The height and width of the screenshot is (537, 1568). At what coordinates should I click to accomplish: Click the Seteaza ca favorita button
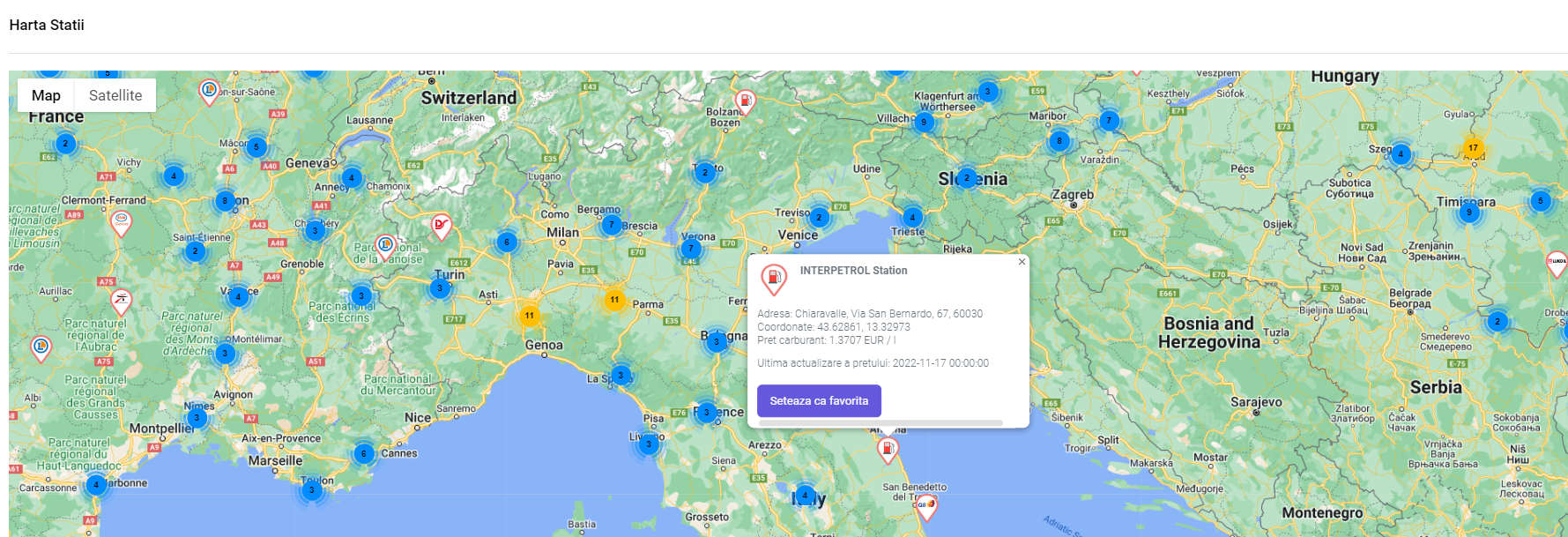pos(819,400)
